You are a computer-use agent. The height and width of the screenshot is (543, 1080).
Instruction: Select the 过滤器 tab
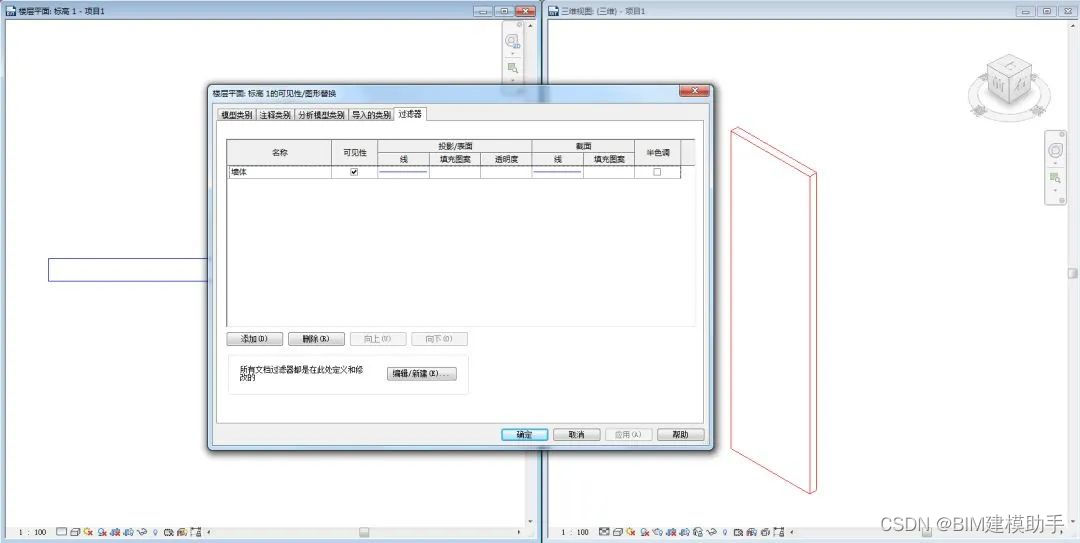click(411, 114)
